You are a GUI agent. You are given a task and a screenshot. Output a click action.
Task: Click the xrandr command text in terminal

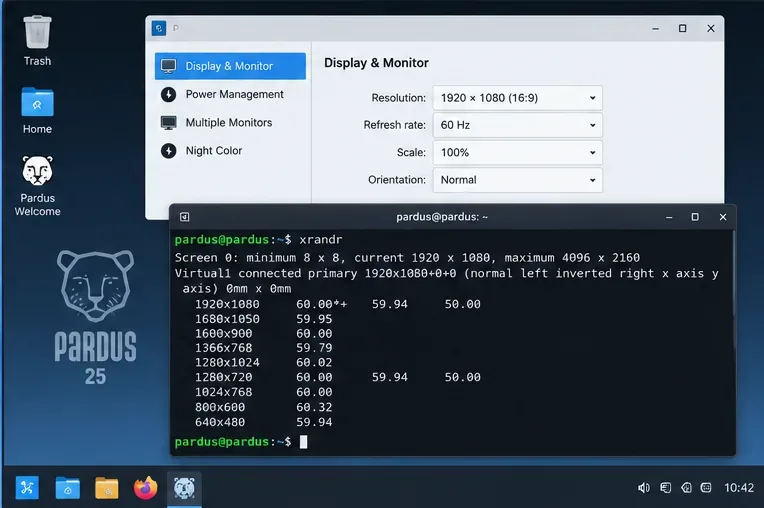pos(321,240)
